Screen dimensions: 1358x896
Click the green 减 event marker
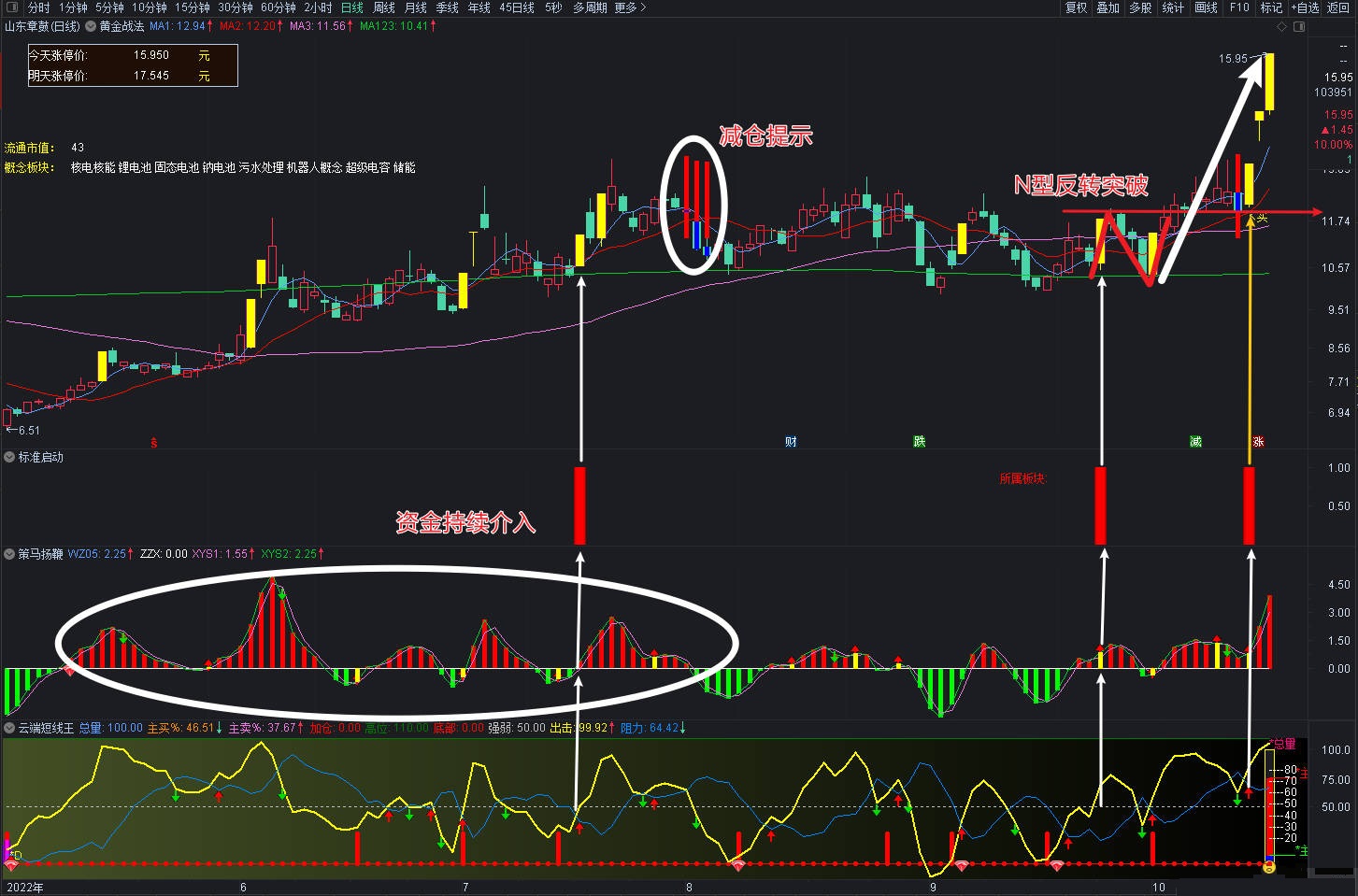tap(1195, 442)
